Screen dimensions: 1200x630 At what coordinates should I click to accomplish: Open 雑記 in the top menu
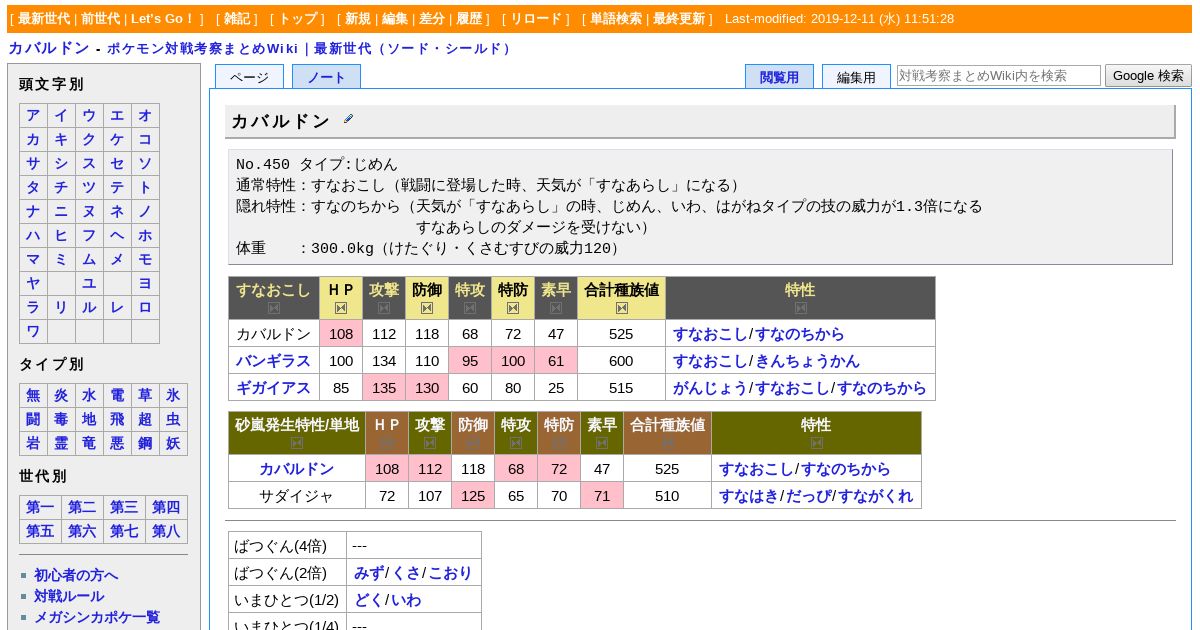pyautogui.click(x=237, y=19)
